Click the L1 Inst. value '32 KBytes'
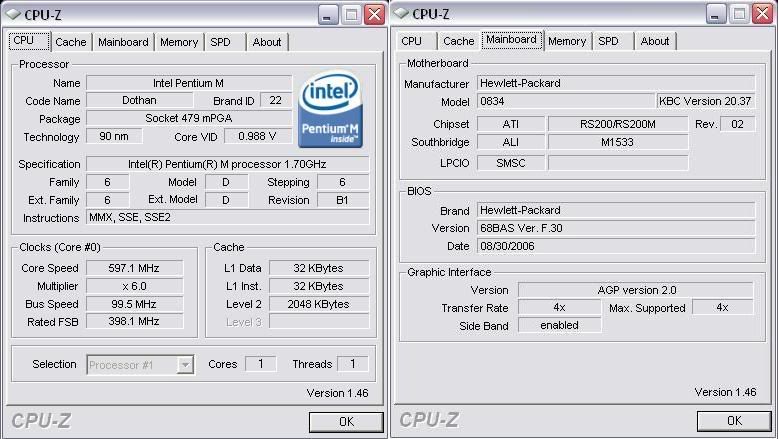The width and height of the screenshot is (778, 439). pyautogui.click(x=319, y=286)
